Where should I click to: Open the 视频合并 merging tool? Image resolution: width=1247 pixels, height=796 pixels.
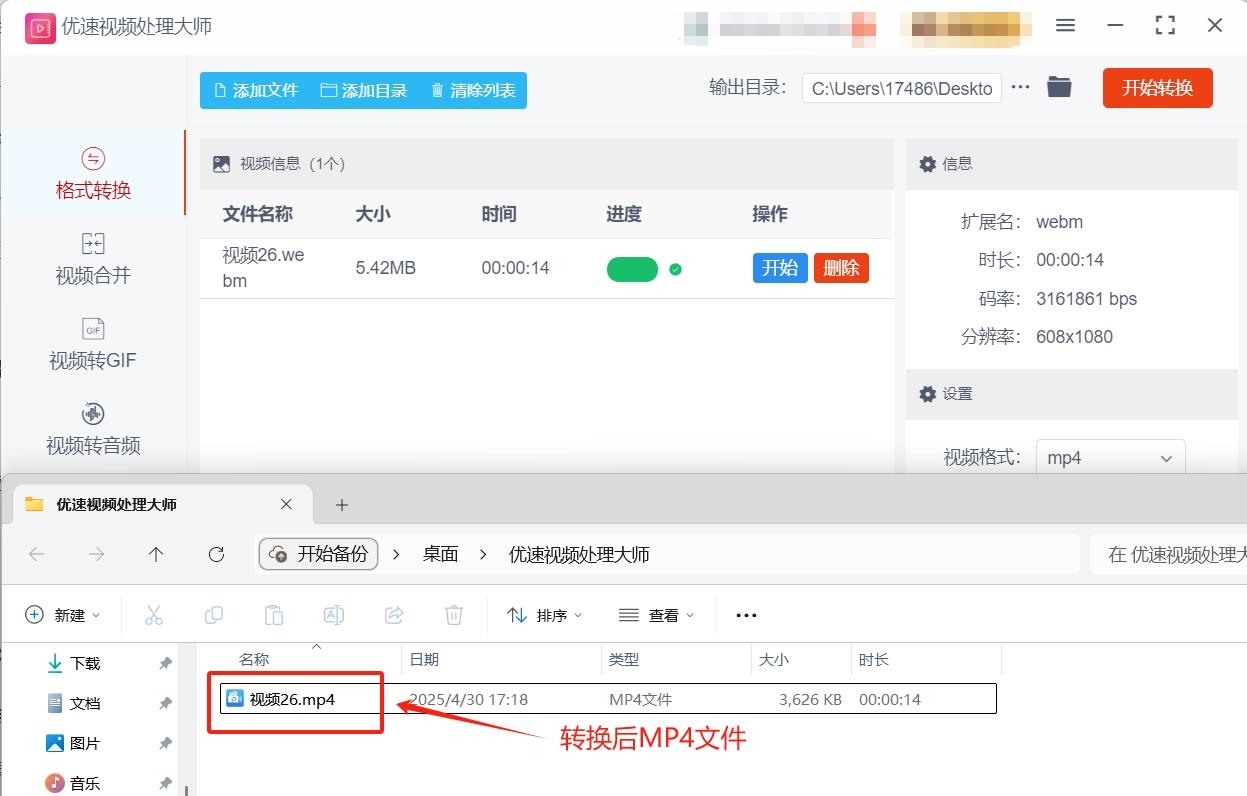(92, 260)
